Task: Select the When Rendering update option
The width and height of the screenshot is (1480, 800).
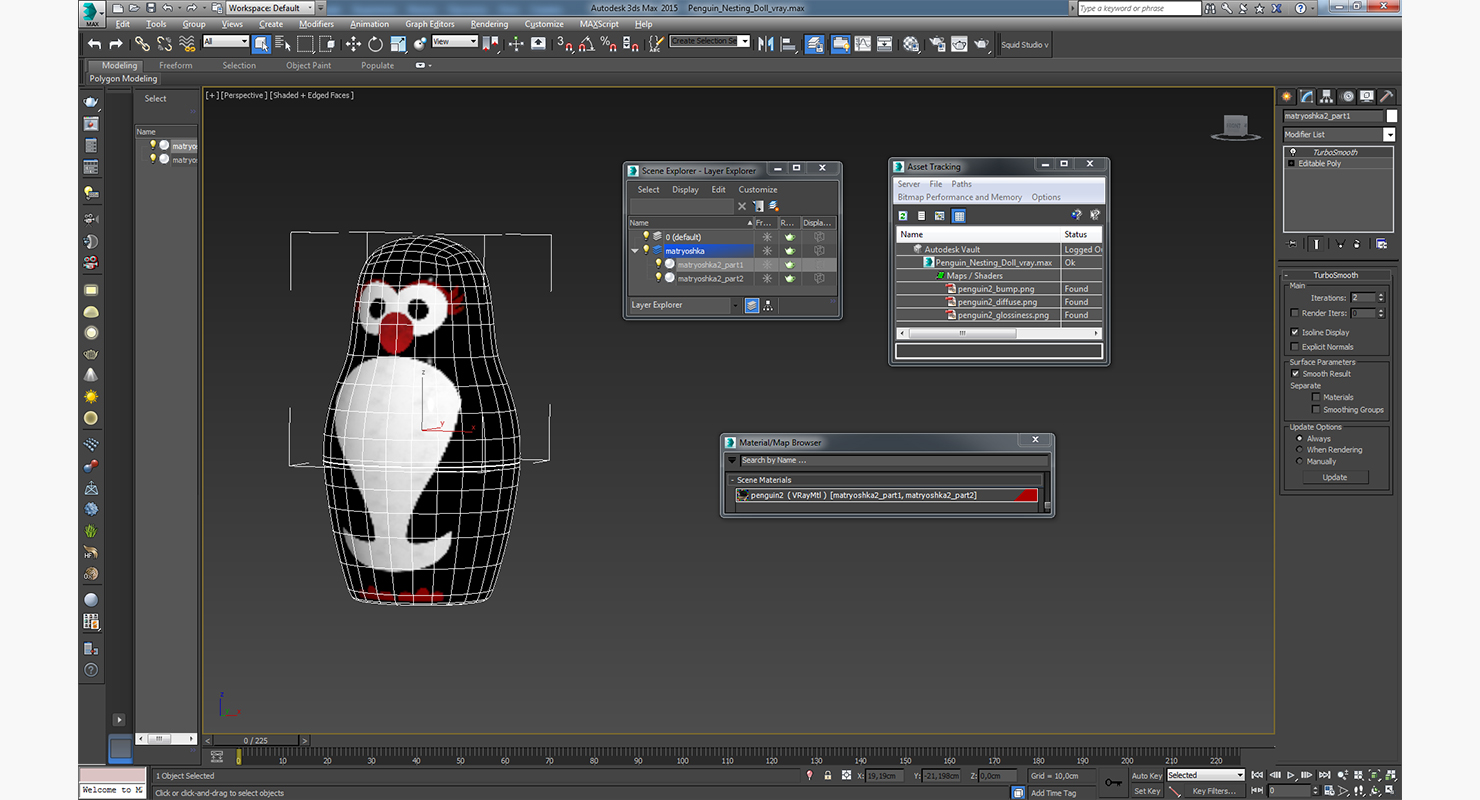Action: tap(1300, 450)
